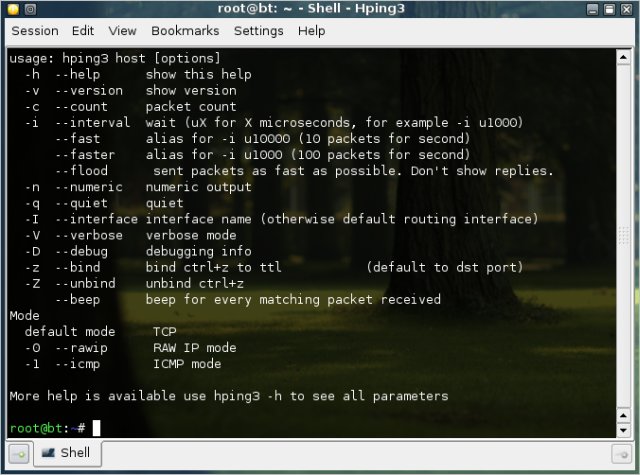Click 'beep for every matching packet received'
The width and height of the screenshot is (640, 475).
(x=293, y=300)
